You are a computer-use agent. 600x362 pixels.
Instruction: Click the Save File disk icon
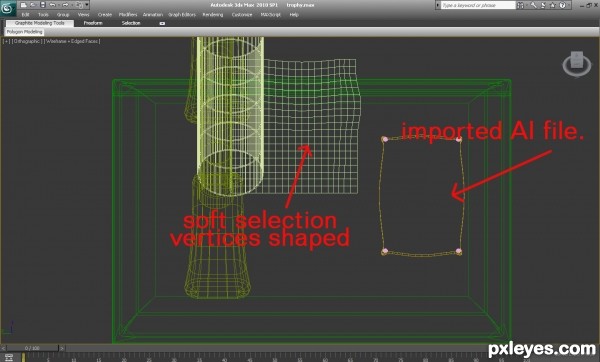[43, 5]
